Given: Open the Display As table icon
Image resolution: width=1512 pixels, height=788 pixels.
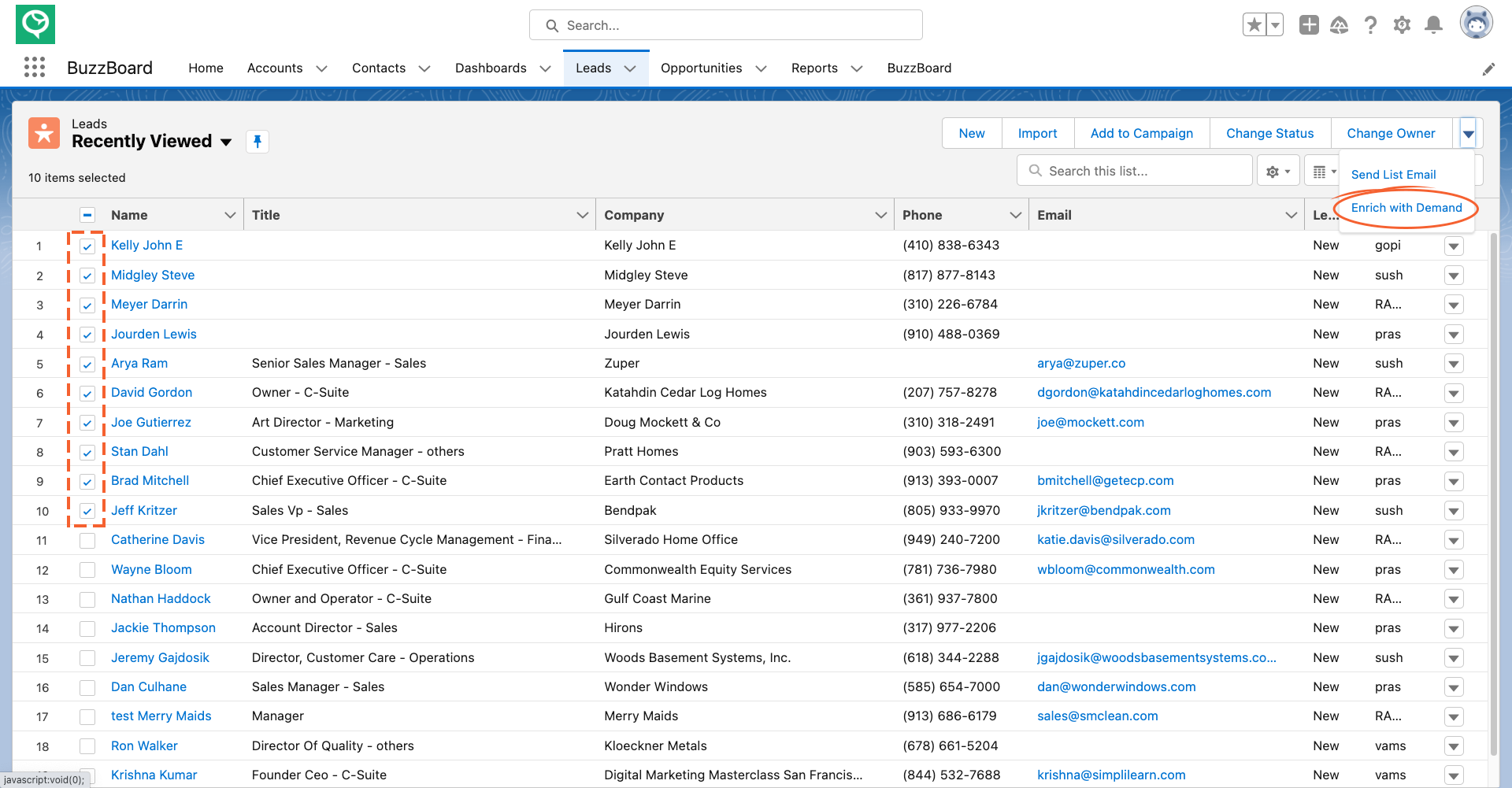Looking at the screenshot, I should coord(1324,171).
